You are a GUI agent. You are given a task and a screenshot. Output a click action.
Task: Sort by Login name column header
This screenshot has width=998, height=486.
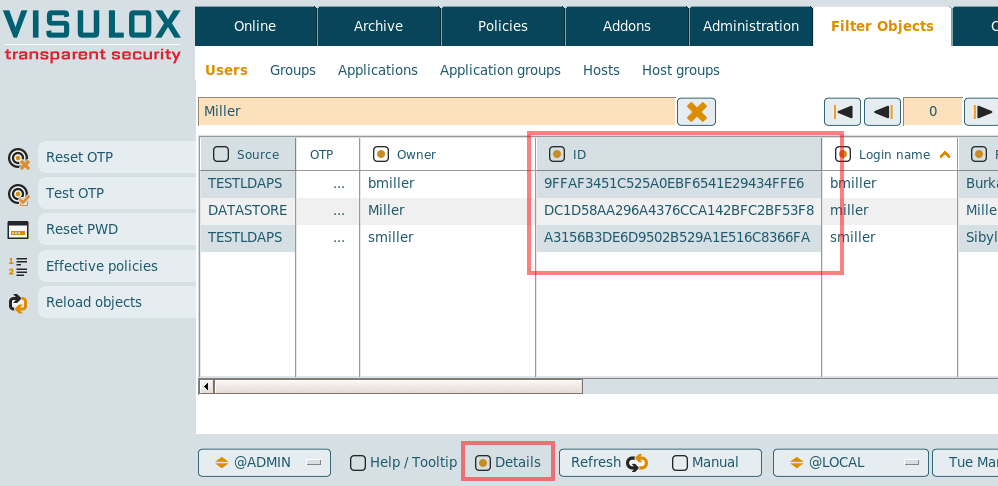894,155
